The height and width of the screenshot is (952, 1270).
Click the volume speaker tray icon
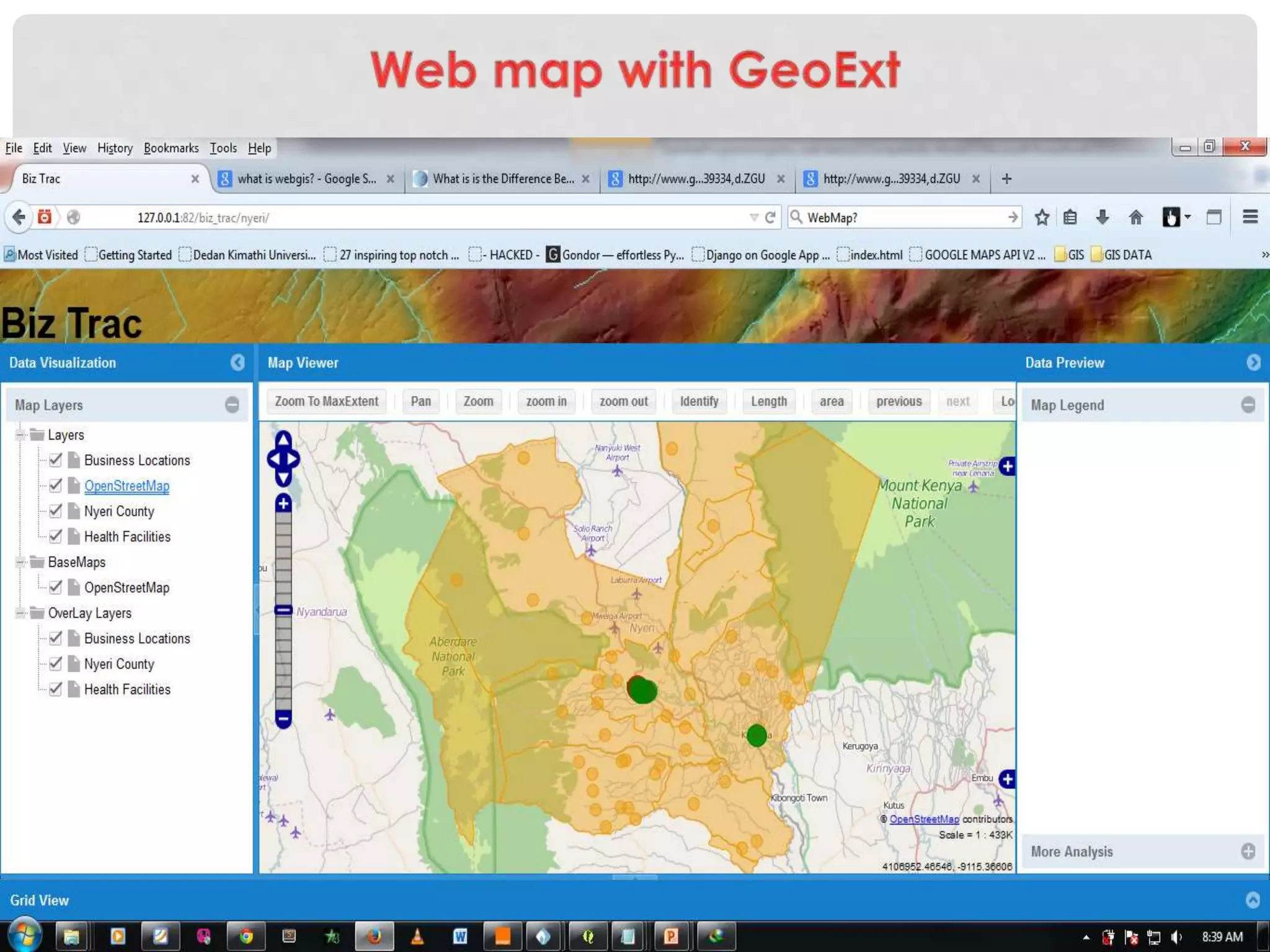pos(1176,937)
